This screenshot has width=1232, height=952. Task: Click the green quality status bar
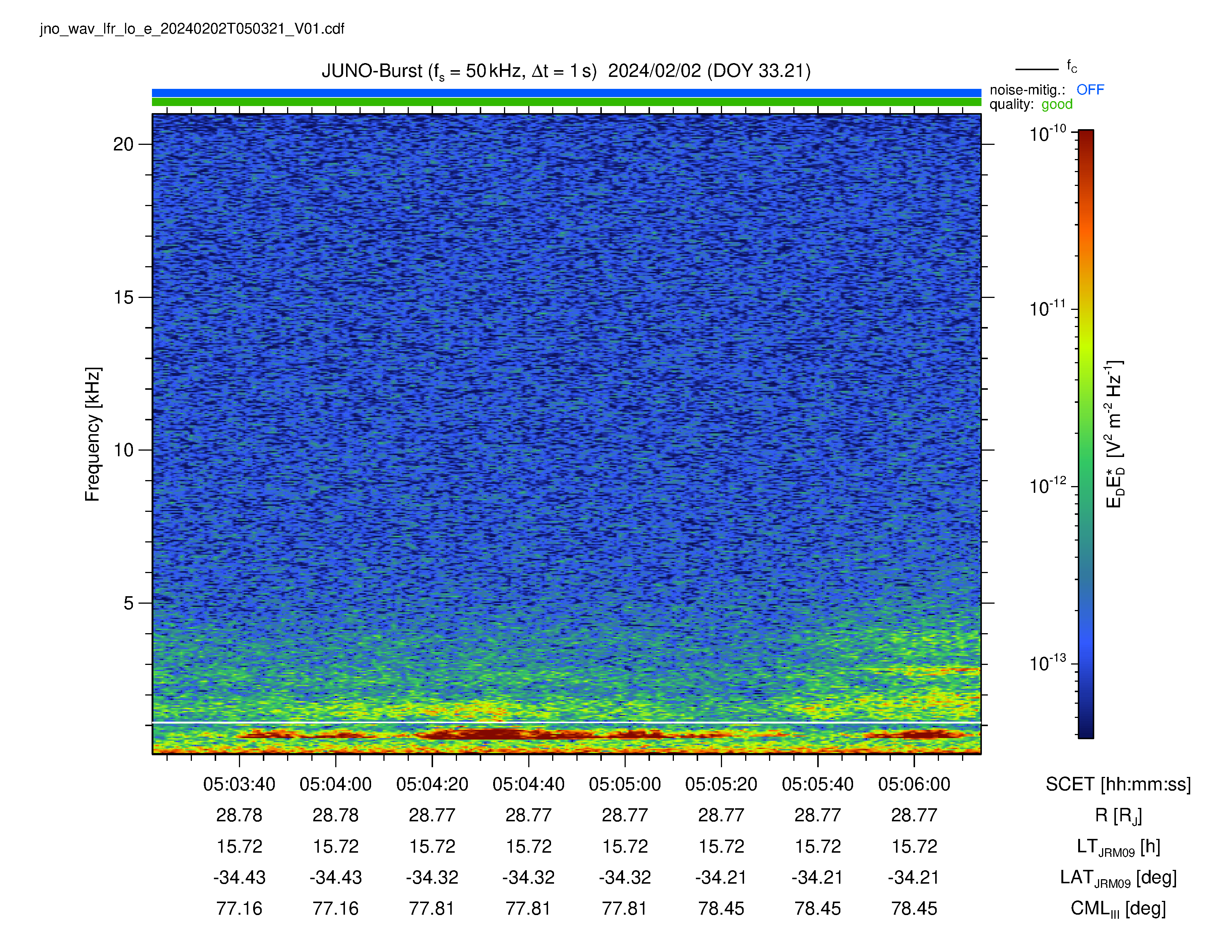566,102
